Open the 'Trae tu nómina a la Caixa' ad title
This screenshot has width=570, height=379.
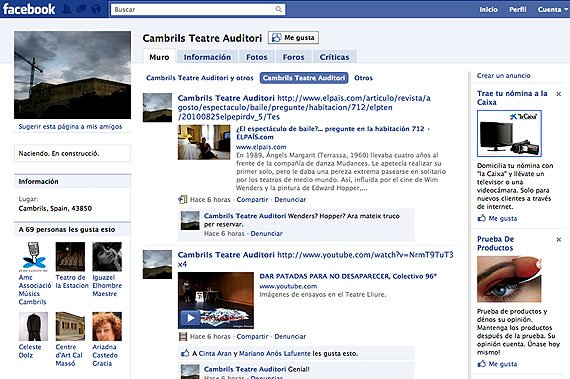coord(512,98)
